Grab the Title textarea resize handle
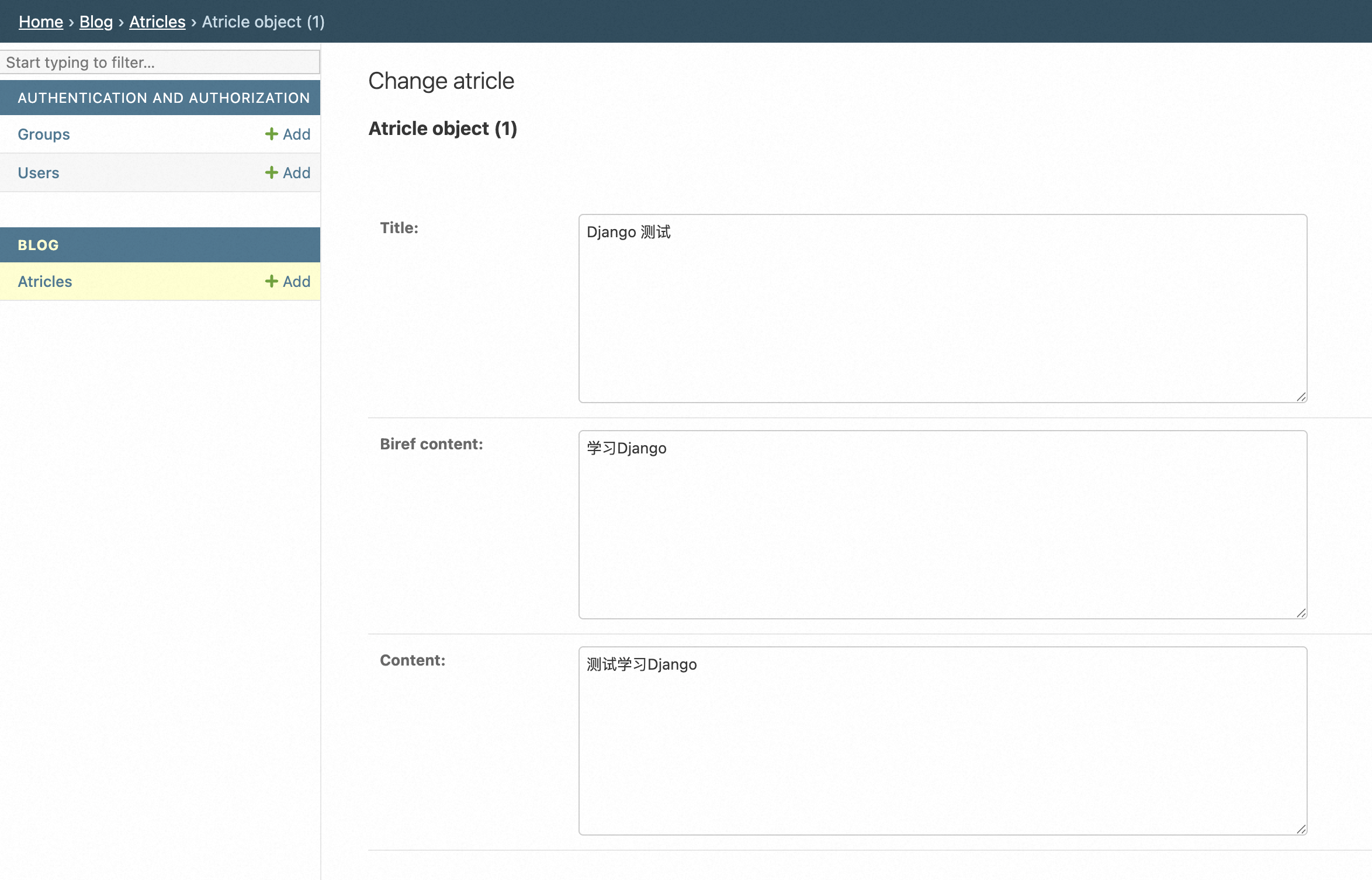Viewport: 1372px width, 880px height. [x=1301, y=397]
